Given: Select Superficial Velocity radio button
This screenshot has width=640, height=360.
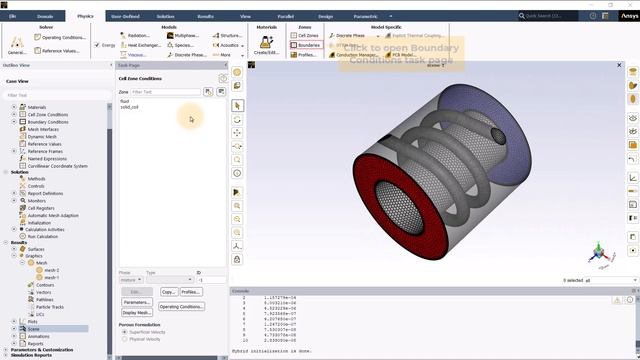Looking at the screenshot, I should coord(124,332).
